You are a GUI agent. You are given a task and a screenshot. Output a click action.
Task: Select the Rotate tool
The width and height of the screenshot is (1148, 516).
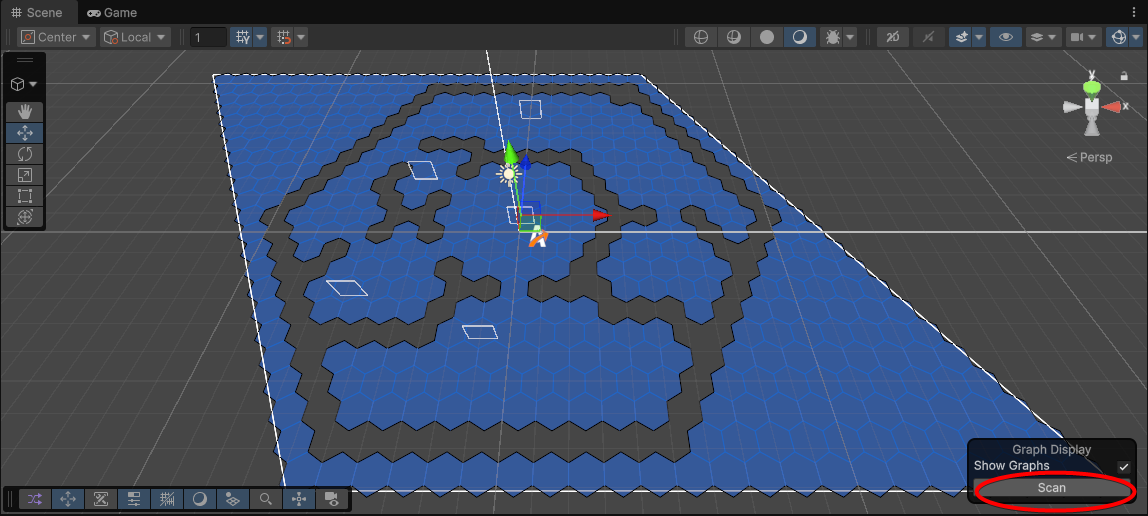pyautogui.click(x=25, y=154)
